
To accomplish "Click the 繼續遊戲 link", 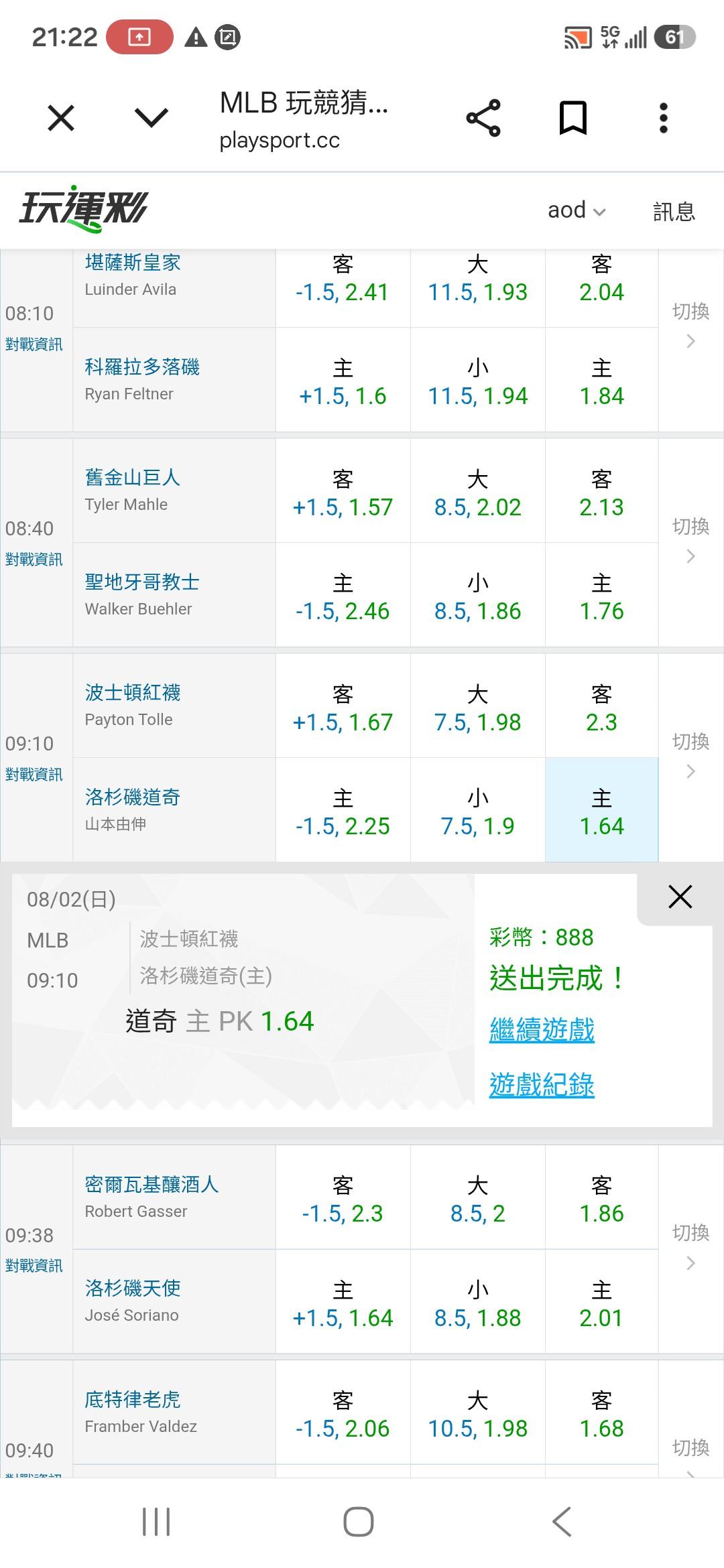I will (x=542, y=1029).
